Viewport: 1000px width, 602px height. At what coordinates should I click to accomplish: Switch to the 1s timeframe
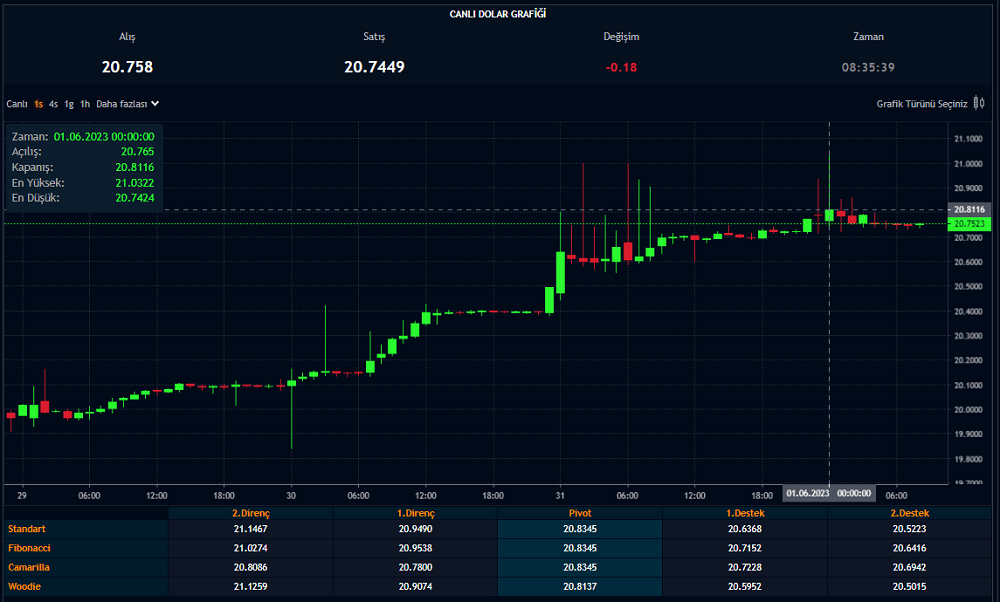pos(38,104)
